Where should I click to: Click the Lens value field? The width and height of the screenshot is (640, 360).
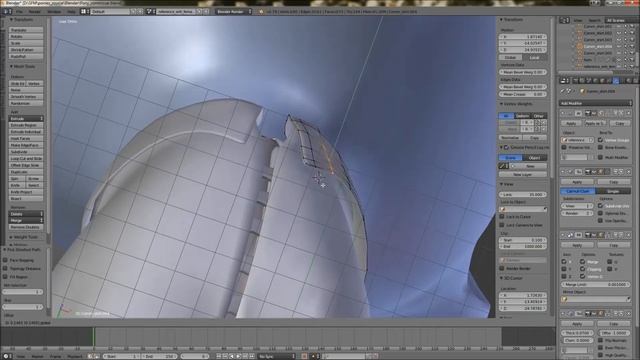tap(523, 194)
